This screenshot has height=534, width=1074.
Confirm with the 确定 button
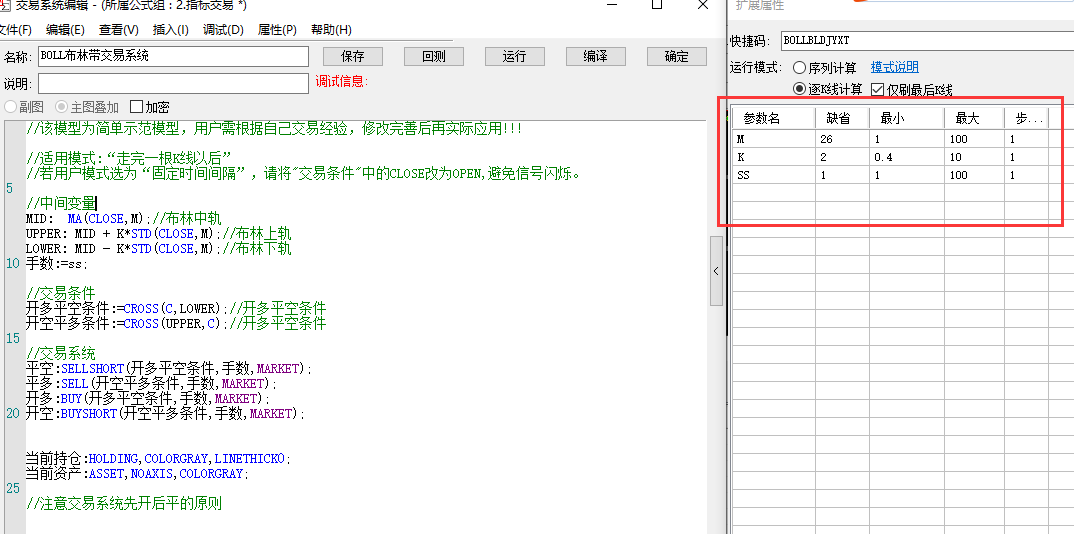pyautogui.click(x=677, y=56)
